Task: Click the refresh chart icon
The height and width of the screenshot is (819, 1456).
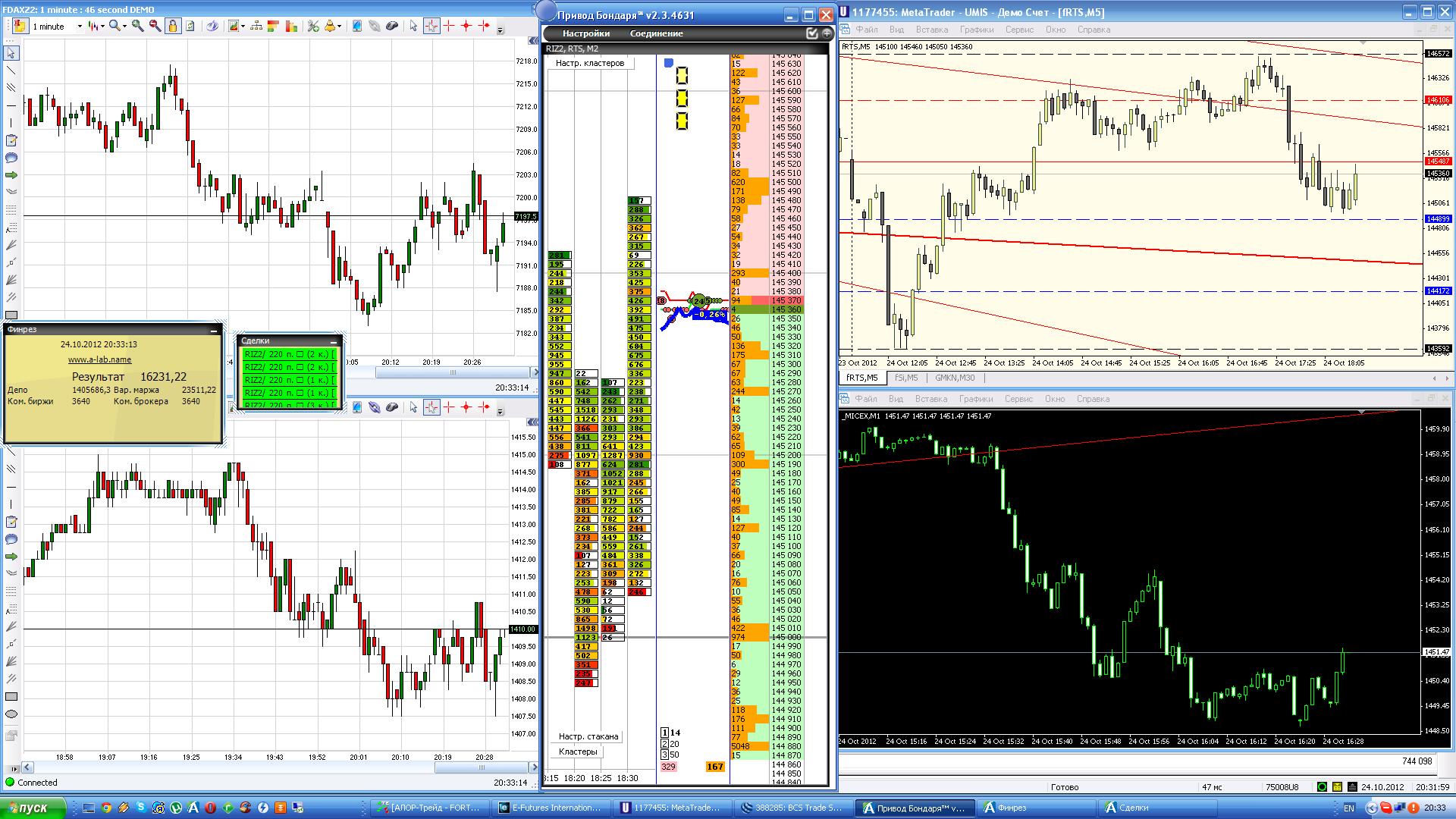Action: (190, 26)
